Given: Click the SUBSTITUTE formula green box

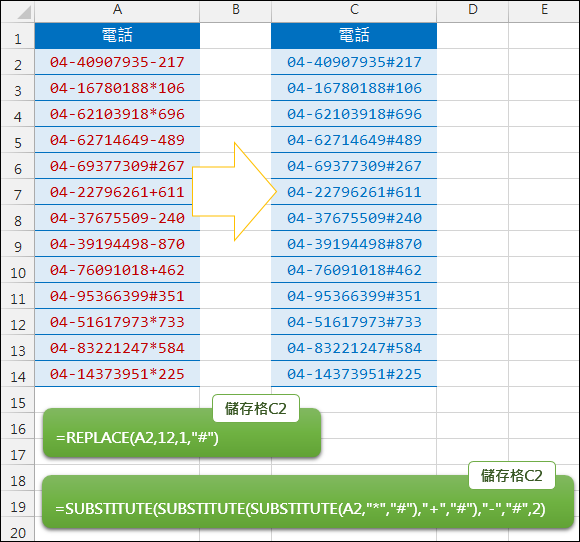Looking at the screenshot, I should 308,502.
